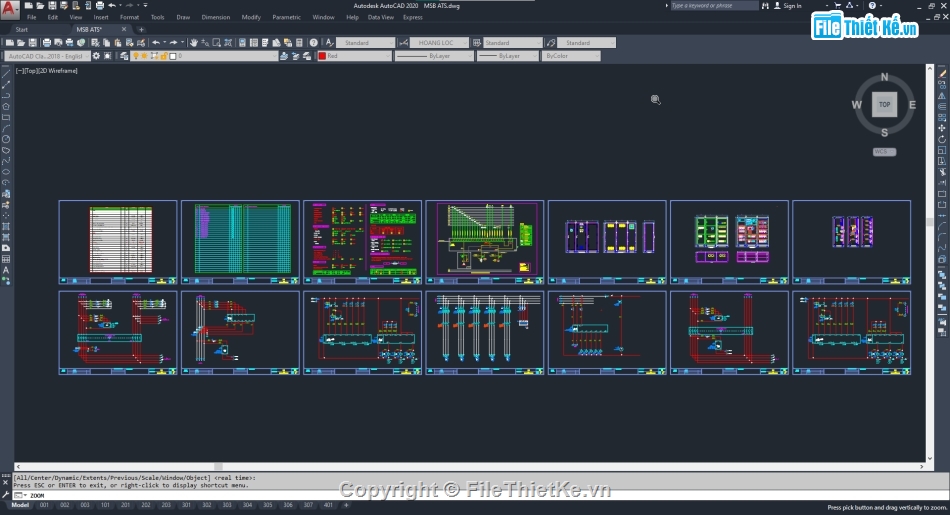Click the Undo arrow in the standard toolbar

coord(156,42)
